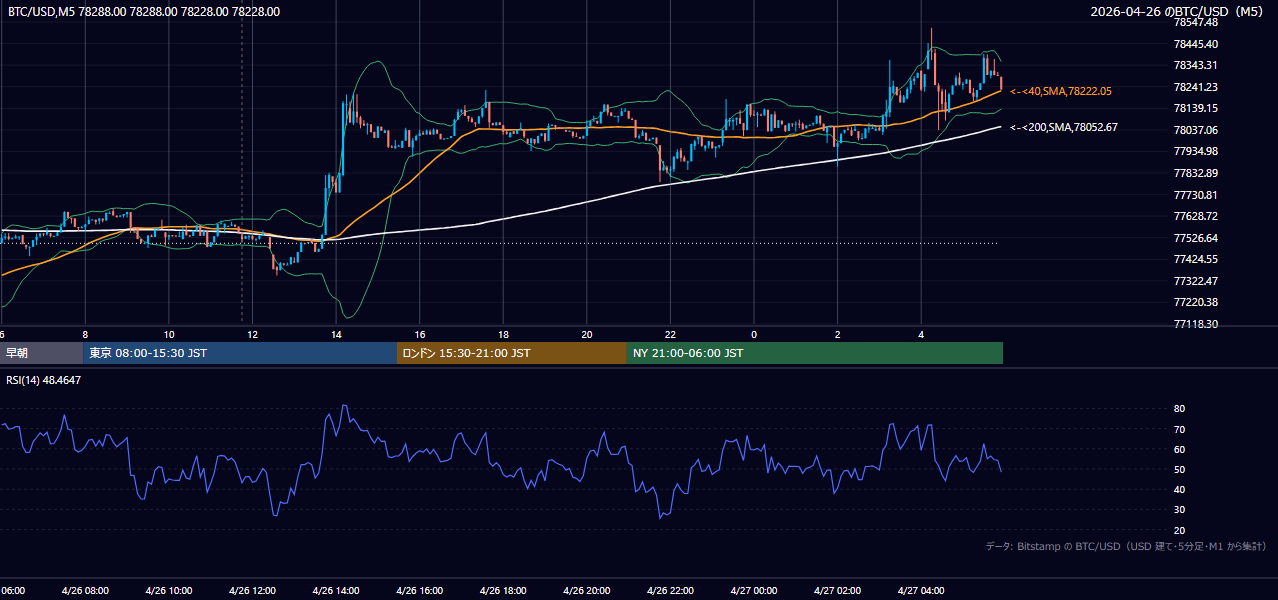The image size is (1278, 600).
Task: Click hour tick 10 under the price chart
Action: click(169, 334)
